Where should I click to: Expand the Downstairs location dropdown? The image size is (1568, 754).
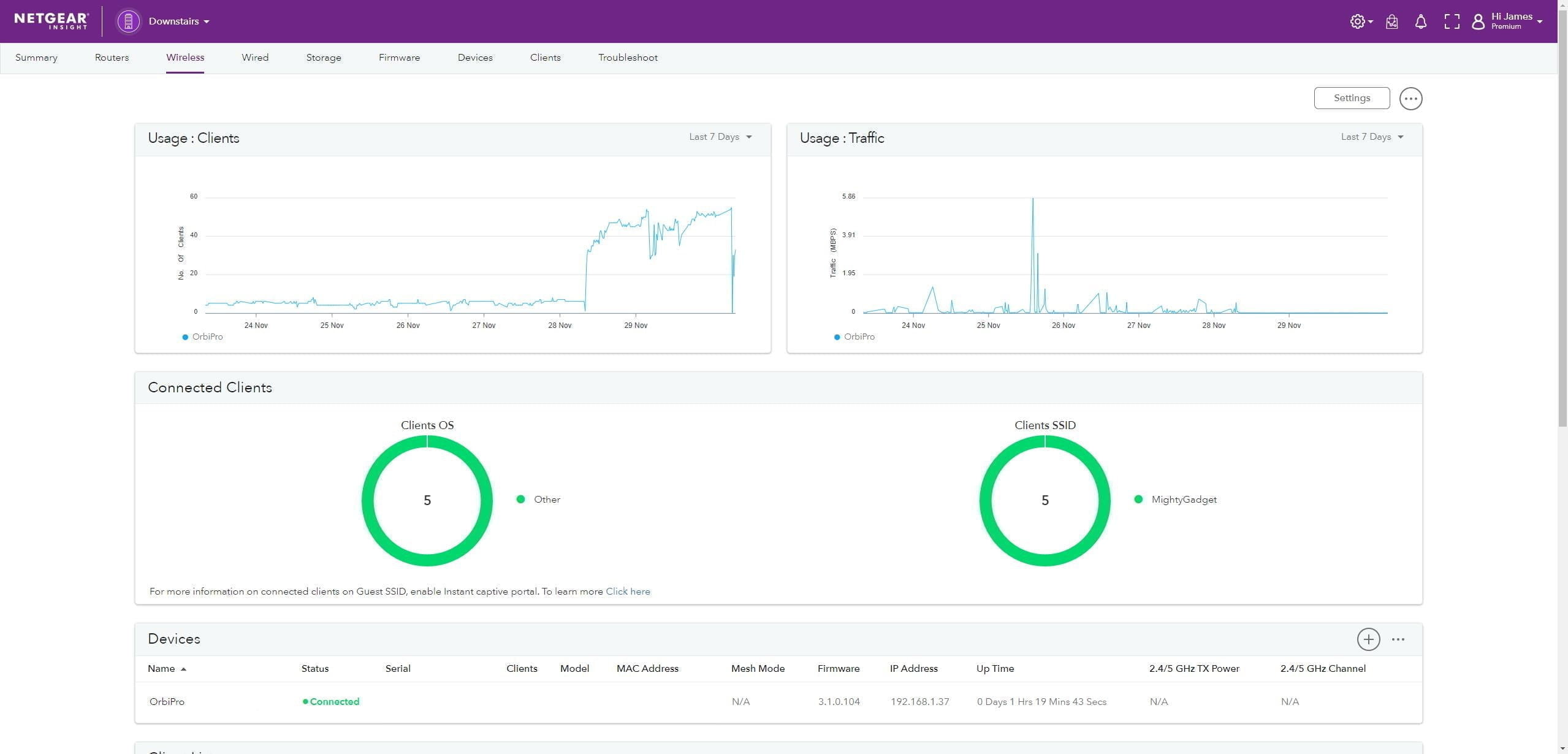pyautogui.click(x=179, y=21)
